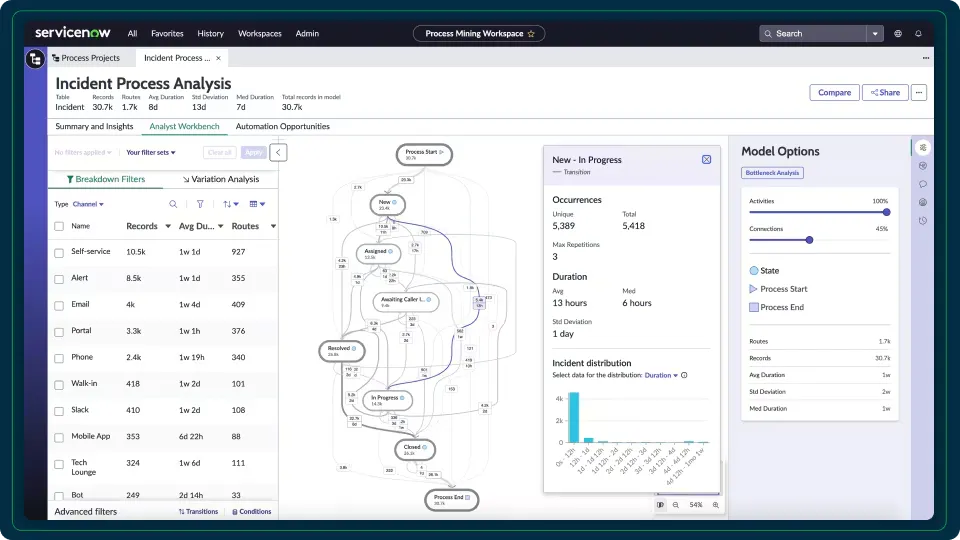Open the sort order icon dropdown
Screen dimensions: 960x540
coord(231,204)
